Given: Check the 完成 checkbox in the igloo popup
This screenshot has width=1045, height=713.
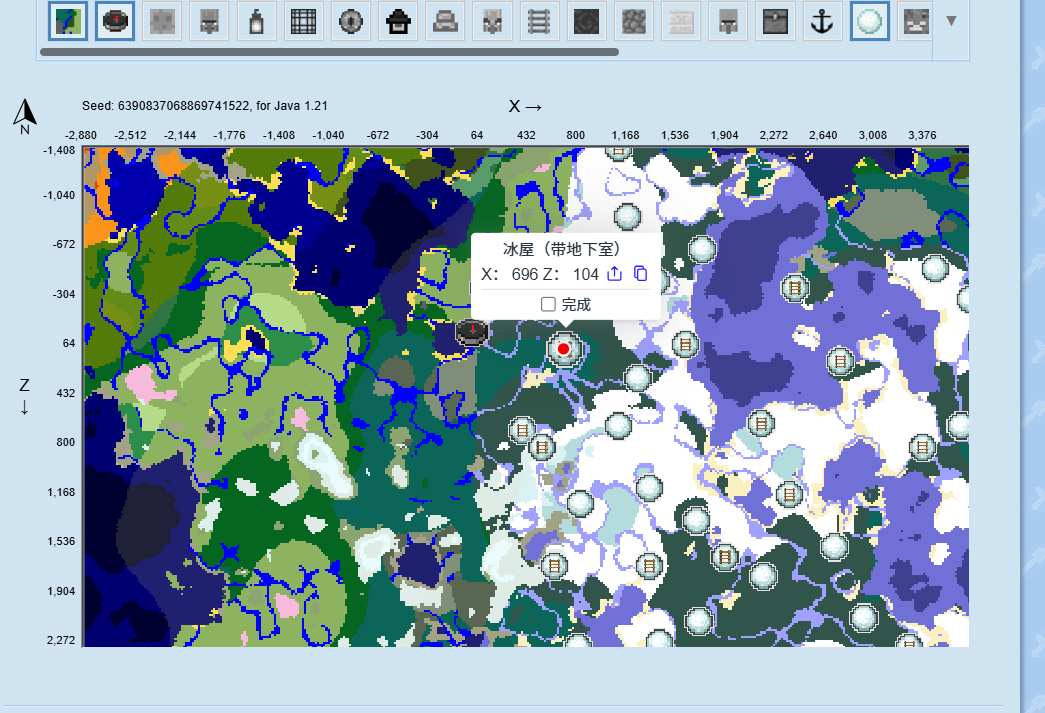Looking at the screenshot, I should (548, 305).
